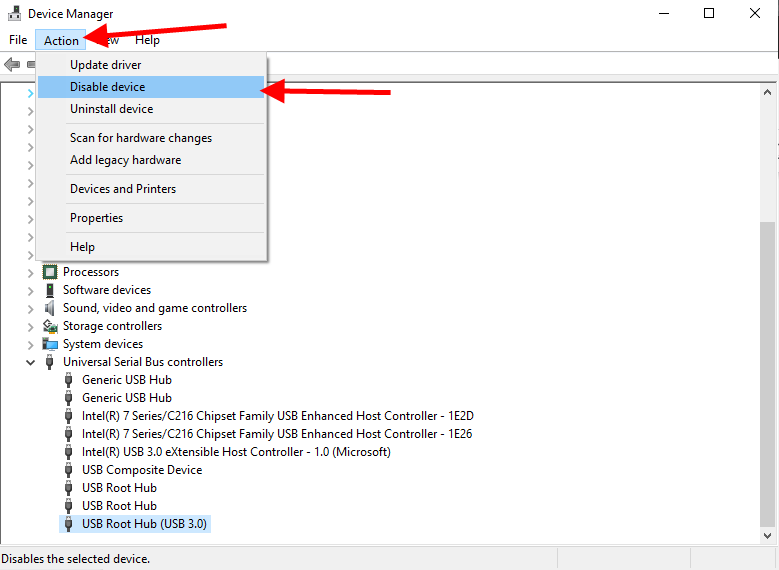Select Universal Serial Bus controllers
Screen dimensions: 779x570
point(143,362)
